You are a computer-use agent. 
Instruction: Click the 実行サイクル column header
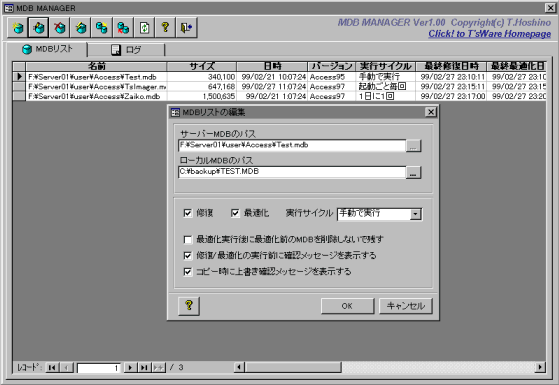(385, 66)
